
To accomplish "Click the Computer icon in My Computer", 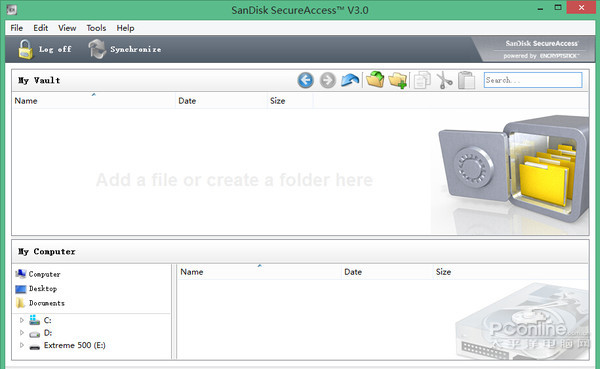I will (21, 274).
